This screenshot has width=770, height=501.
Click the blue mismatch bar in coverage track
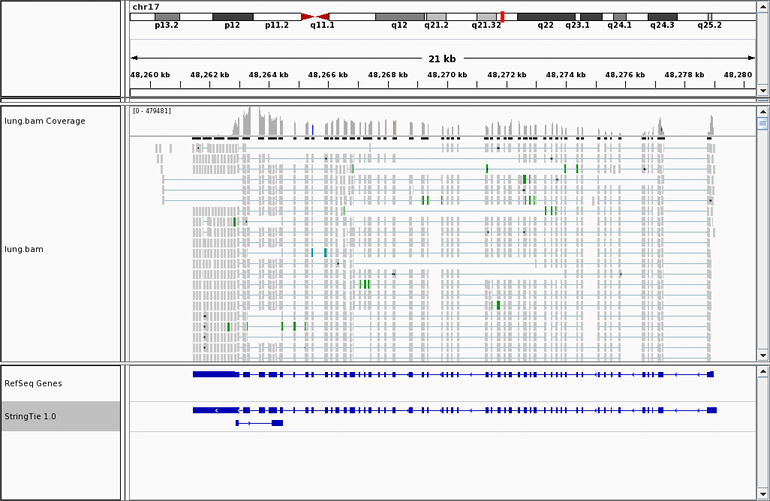[x=312, y=130]
